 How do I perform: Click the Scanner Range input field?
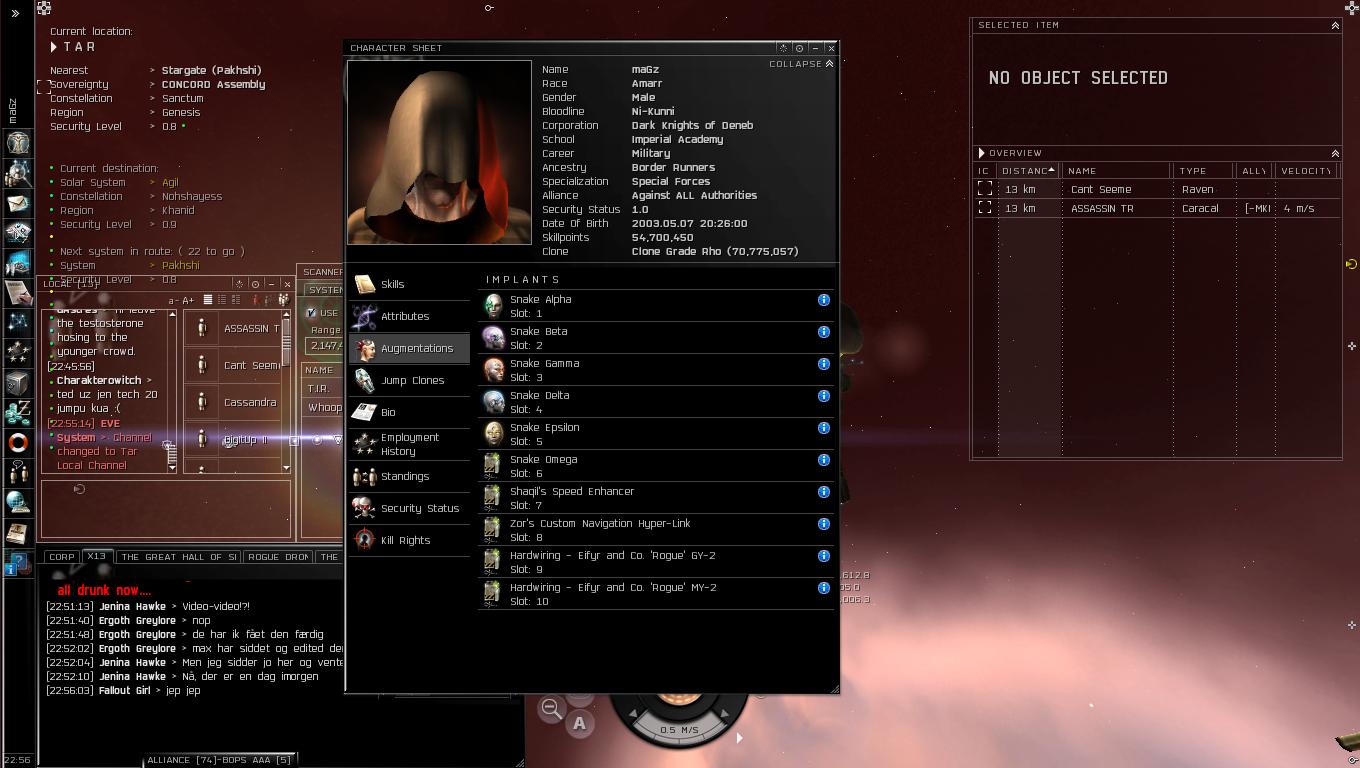[326, 346]
